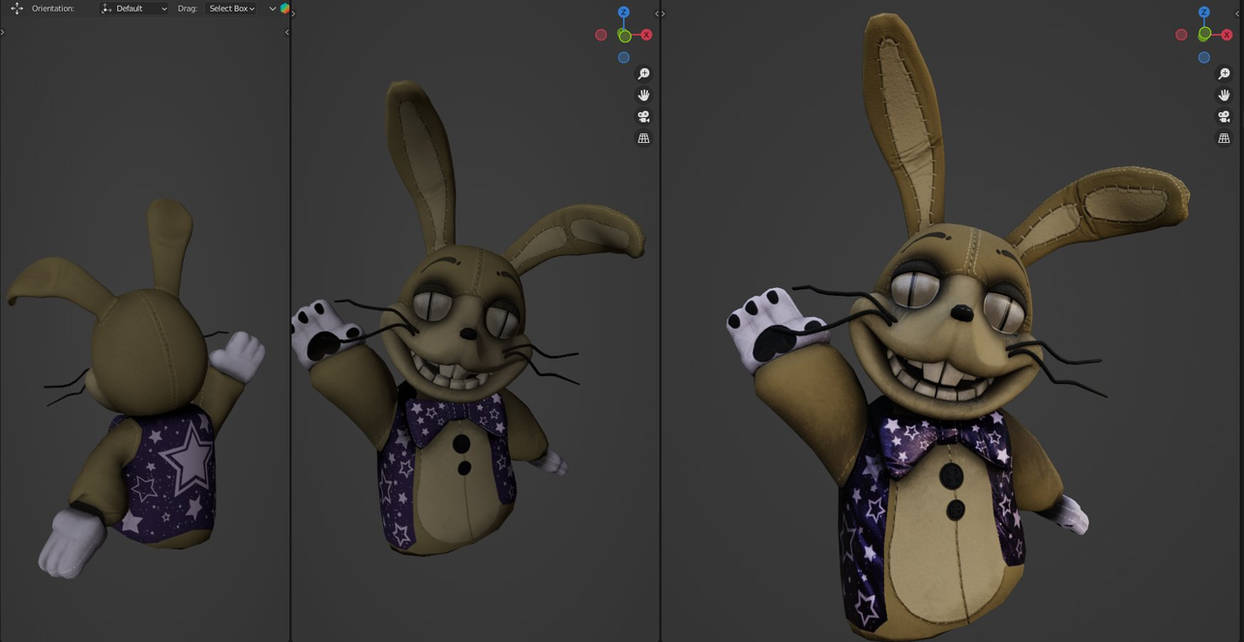Toggle perspective/orthographic grid icon in middle viewport
Image resolution: width=1244 pixels, height=642 pixels.
coord(644,138)
